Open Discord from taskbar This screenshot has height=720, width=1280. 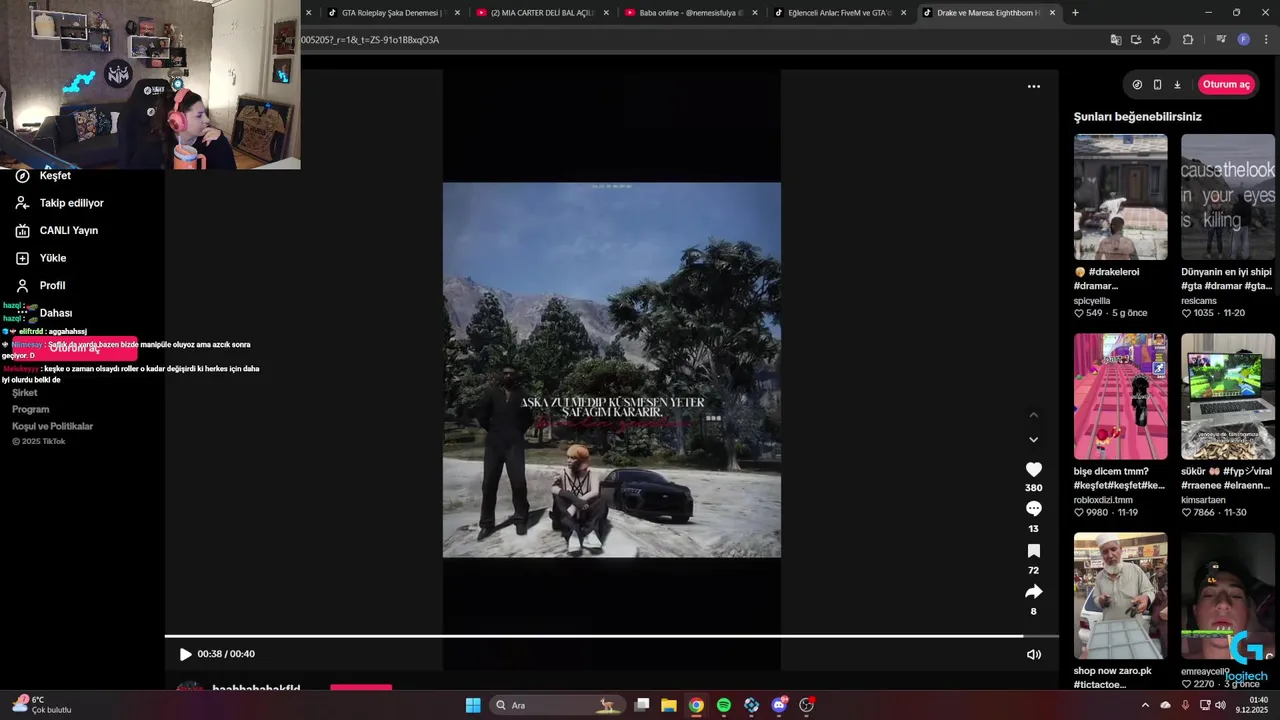779,705
